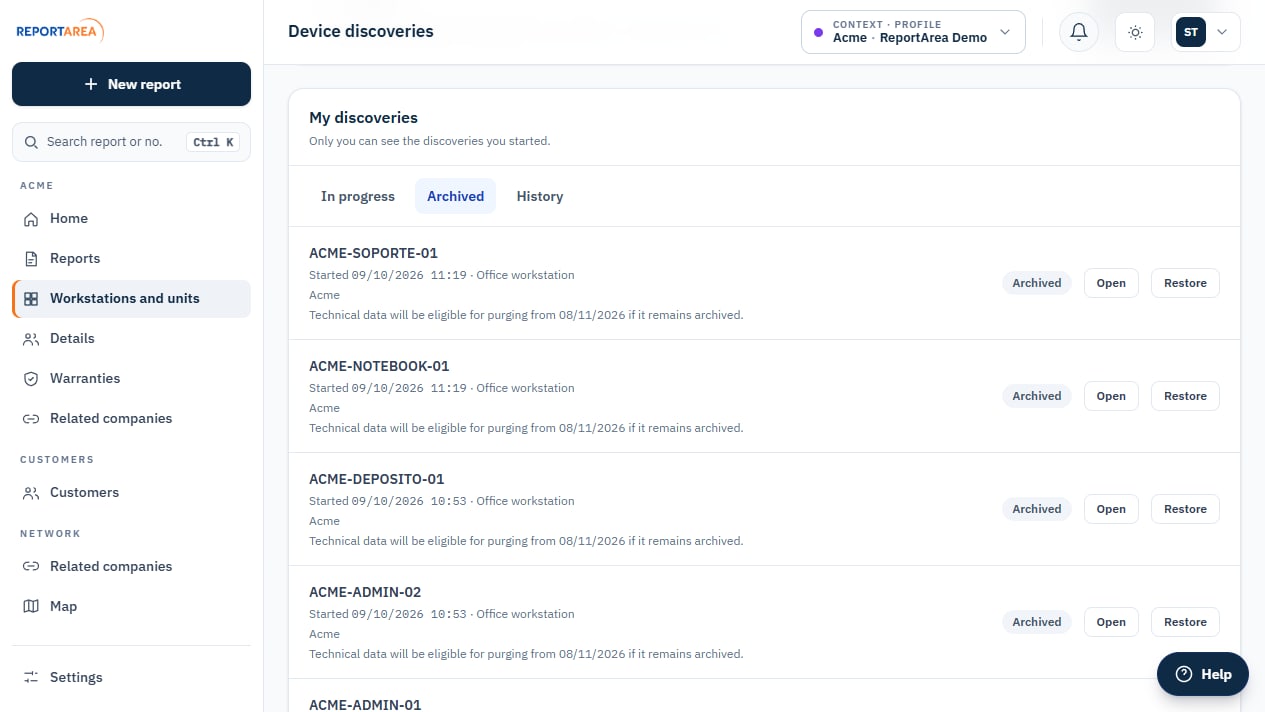Image resolution: width=1265 pixels, height=712 pixels.
Task: Open the History tab
Action: click(x=540, y=196)
